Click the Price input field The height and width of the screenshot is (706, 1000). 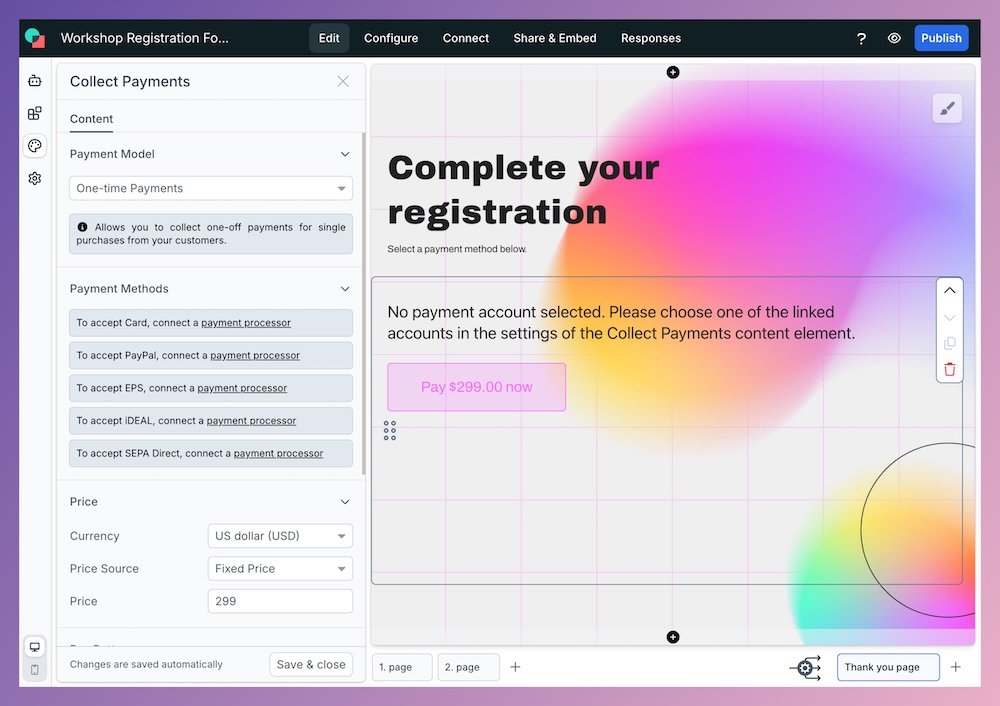coord(280,601)
